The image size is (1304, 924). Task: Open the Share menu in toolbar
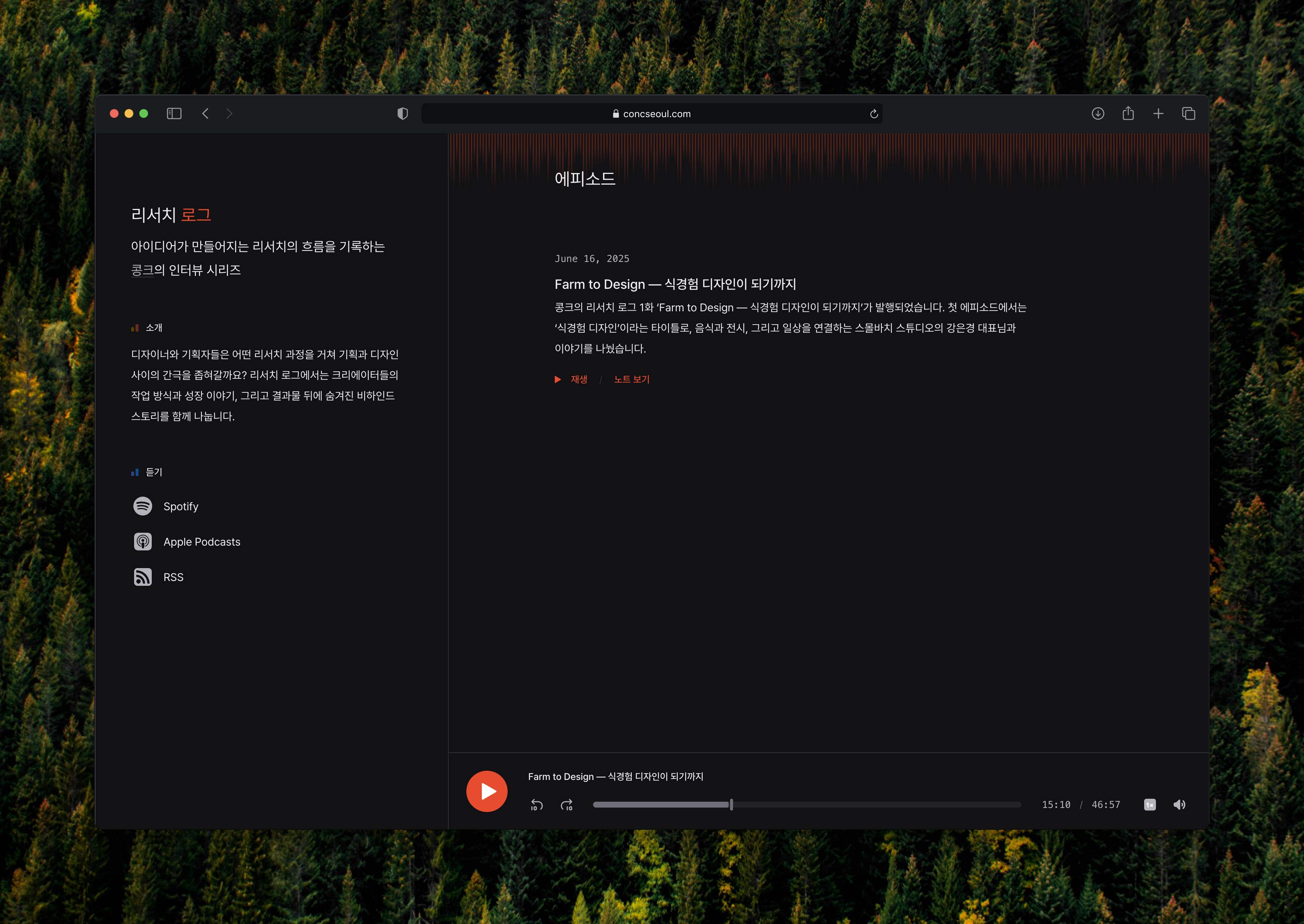tap(1128, 114)
